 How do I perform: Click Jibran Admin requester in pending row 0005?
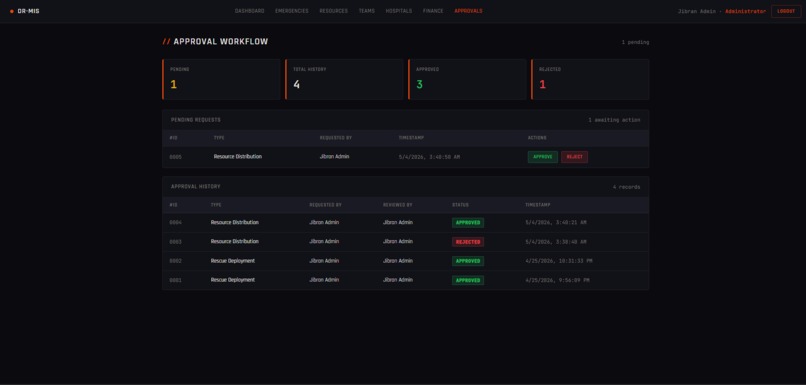coord(334,156)
